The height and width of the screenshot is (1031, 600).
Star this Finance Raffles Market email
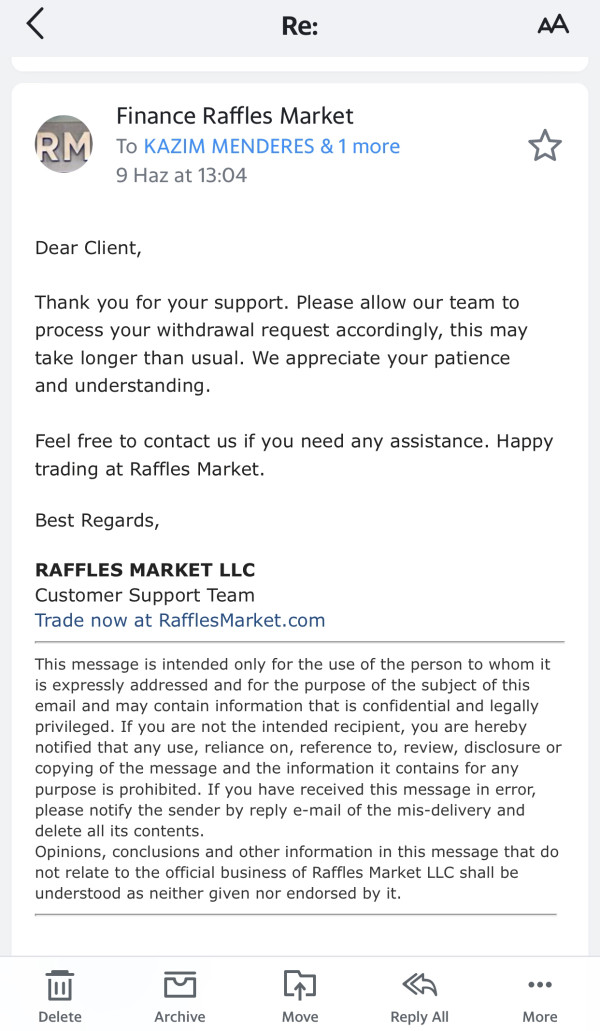point(545,146)
